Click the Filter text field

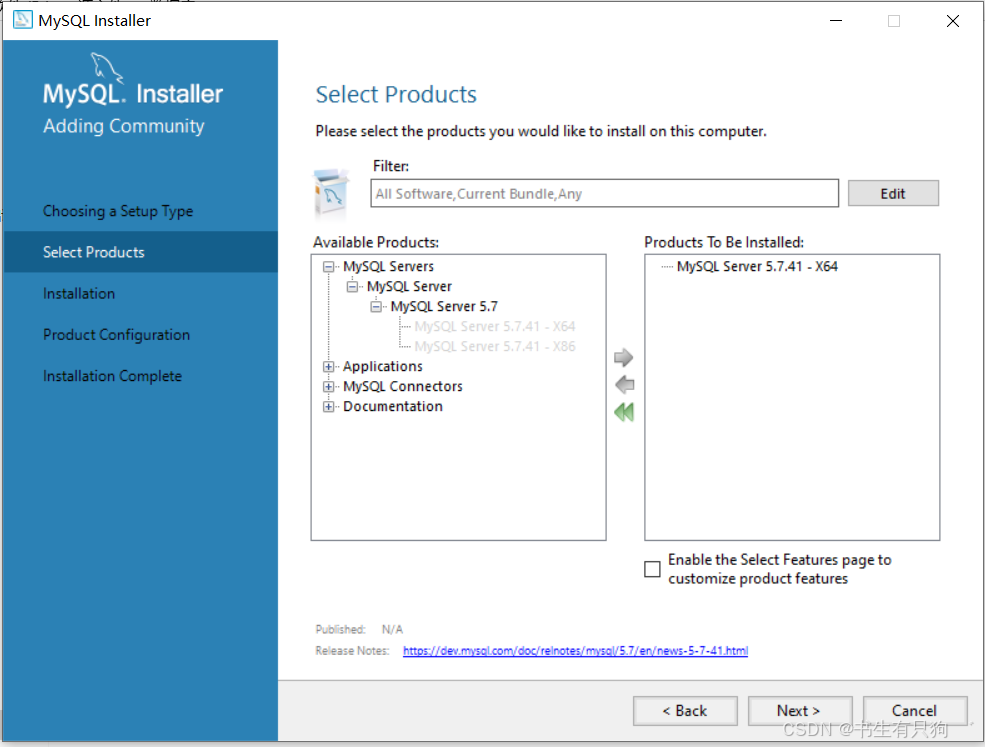point(604,194)
